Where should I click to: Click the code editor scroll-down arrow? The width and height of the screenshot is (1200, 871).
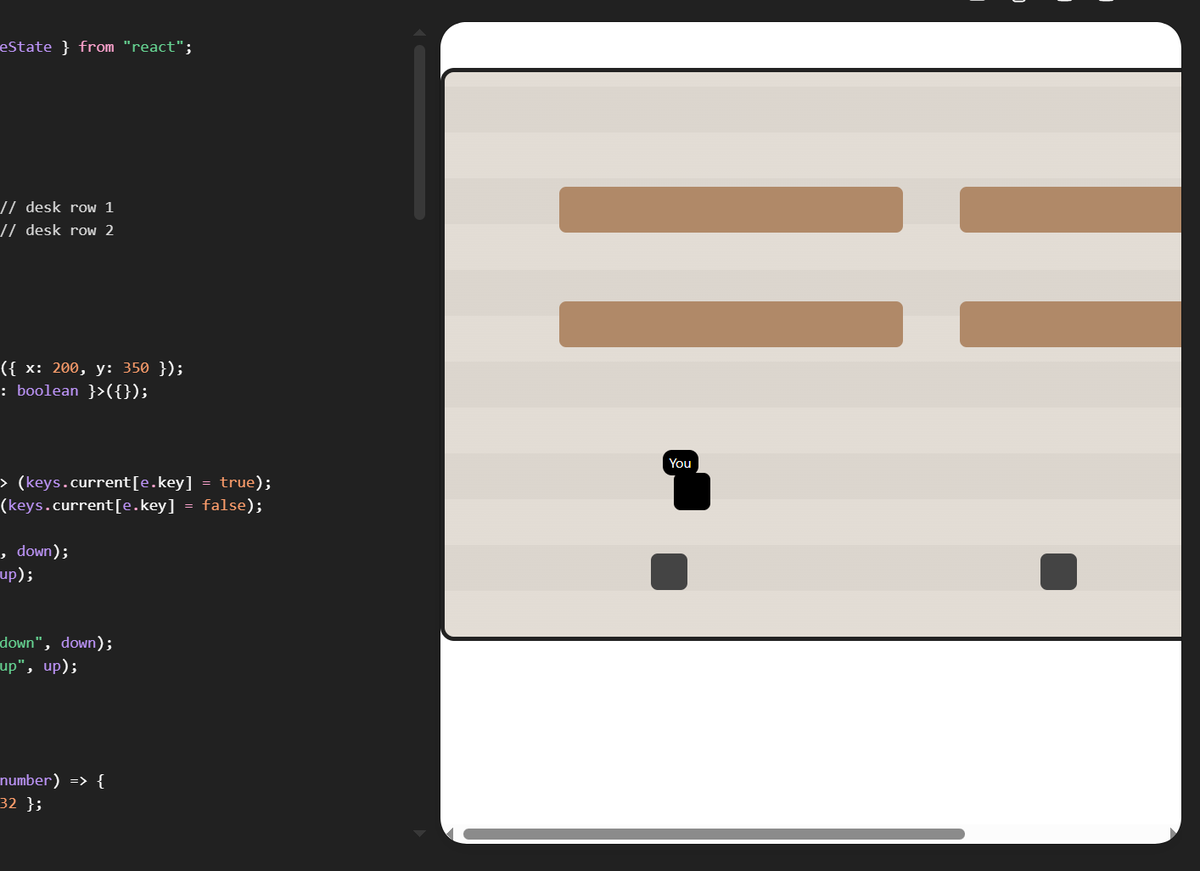pyautogui.click(x=420, y=833)
